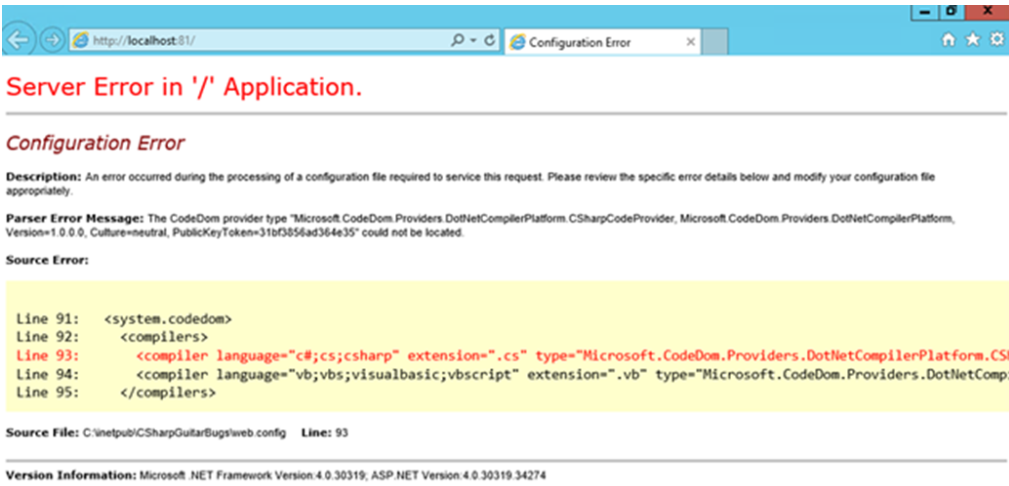Minimize the Internet Explorer window
Viewport: 1009px width, 486px height.
pyautogui.click(x=925, y=10)
